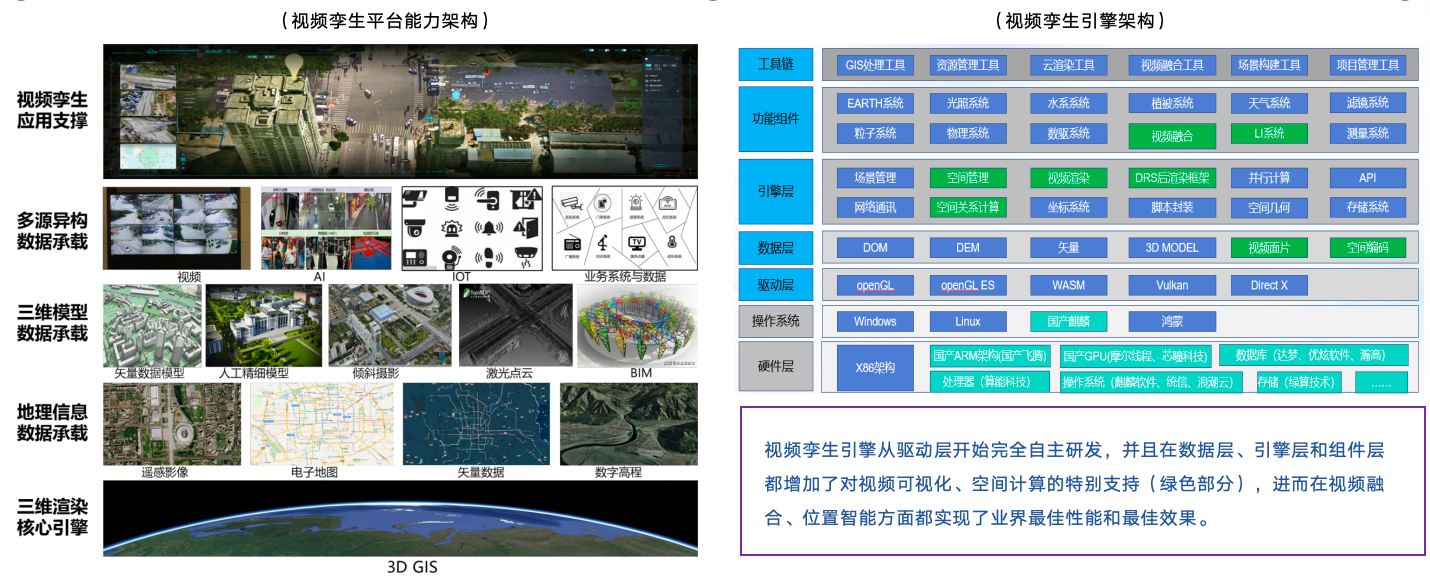1430x586 pixels.
Task: Select the 3D MODEL data box
Action: click(x=1172, y=247)
